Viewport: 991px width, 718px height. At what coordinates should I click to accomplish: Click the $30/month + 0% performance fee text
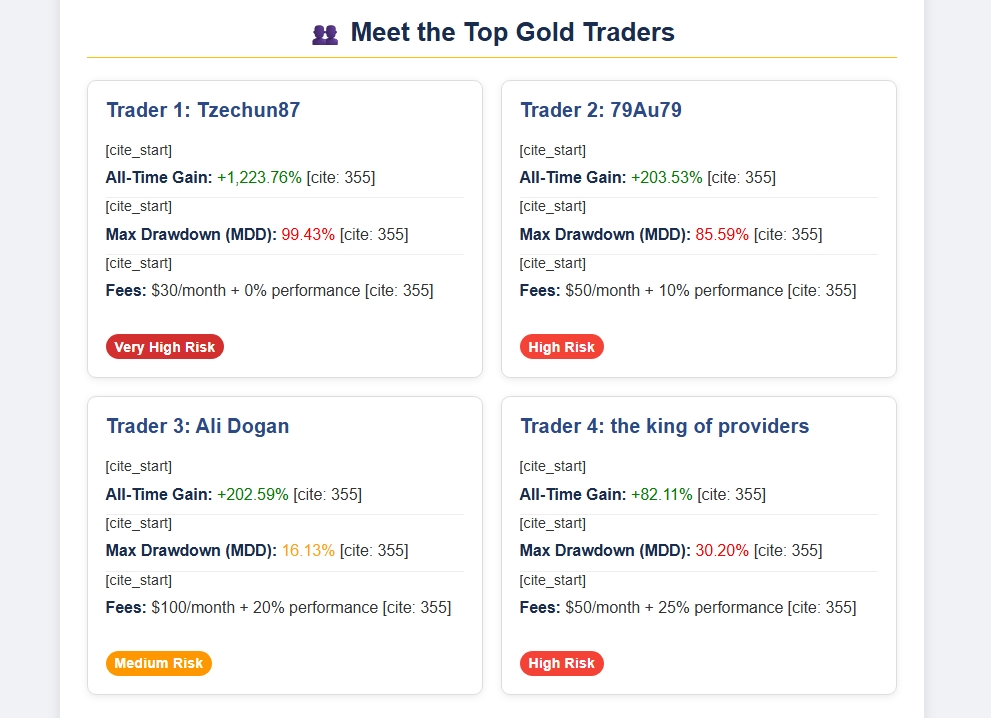256,291
